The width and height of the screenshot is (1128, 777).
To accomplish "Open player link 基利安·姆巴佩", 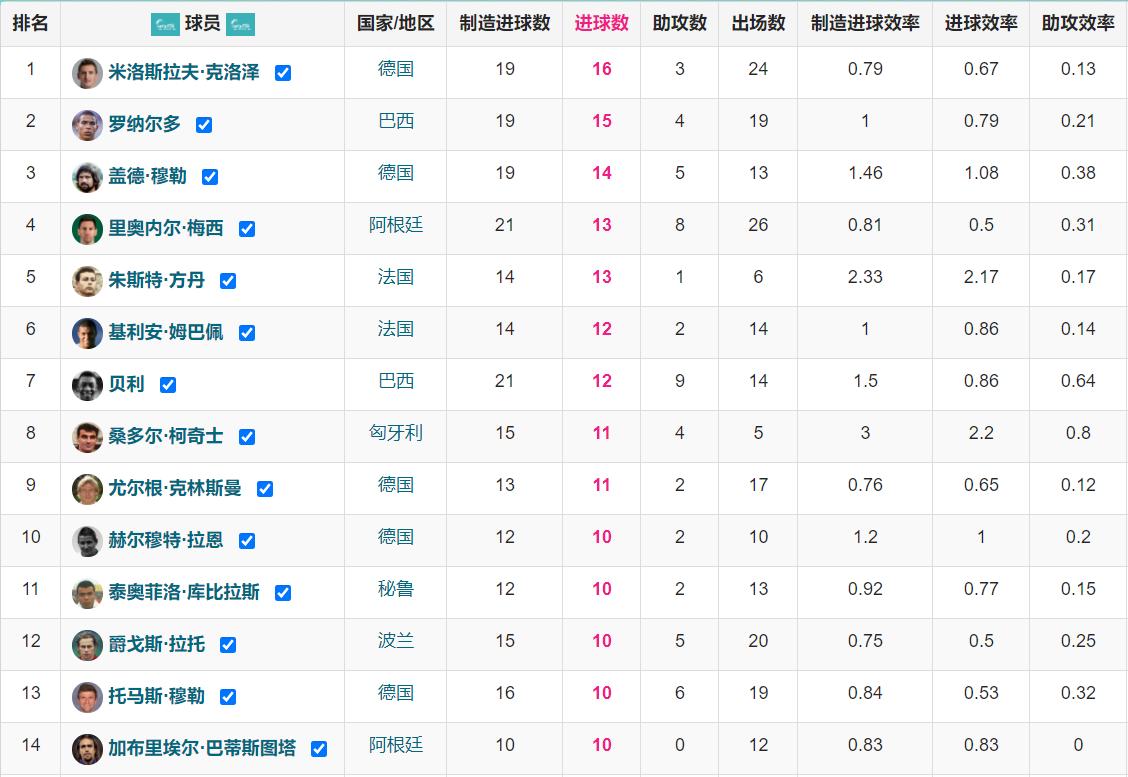I will click(x=165, y=332).
